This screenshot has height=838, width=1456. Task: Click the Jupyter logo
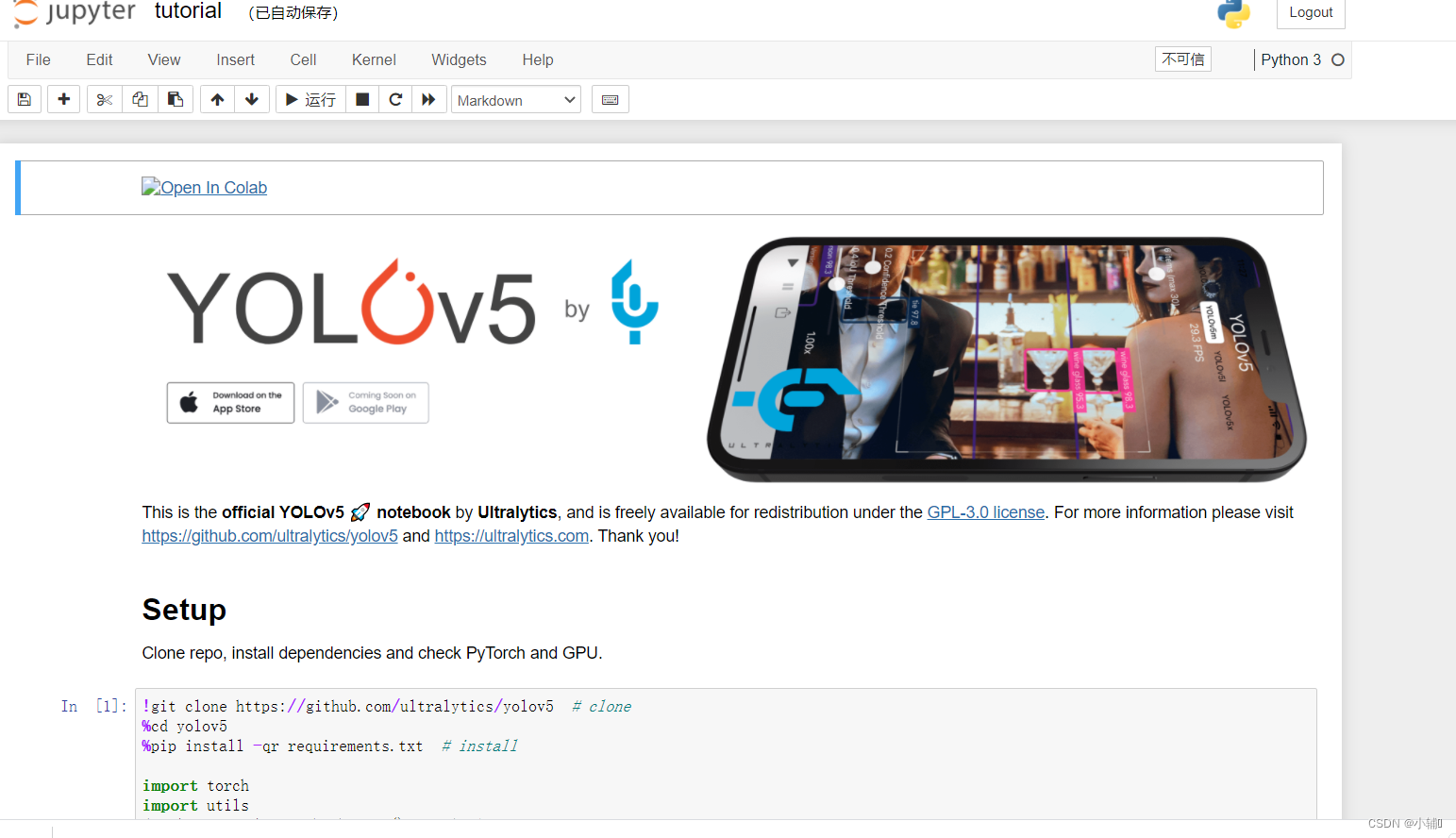pos(75,13)
